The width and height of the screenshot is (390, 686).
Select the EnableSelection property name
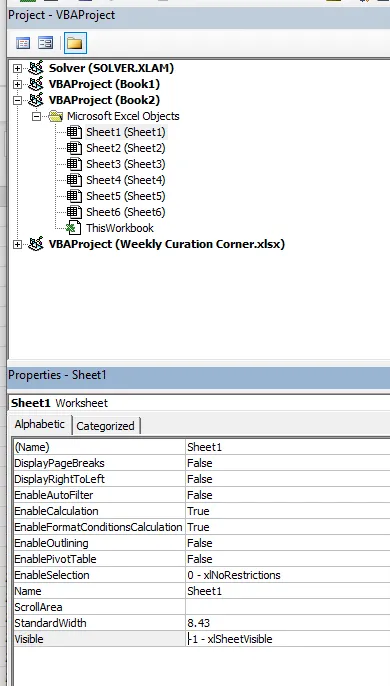(99, 575)
